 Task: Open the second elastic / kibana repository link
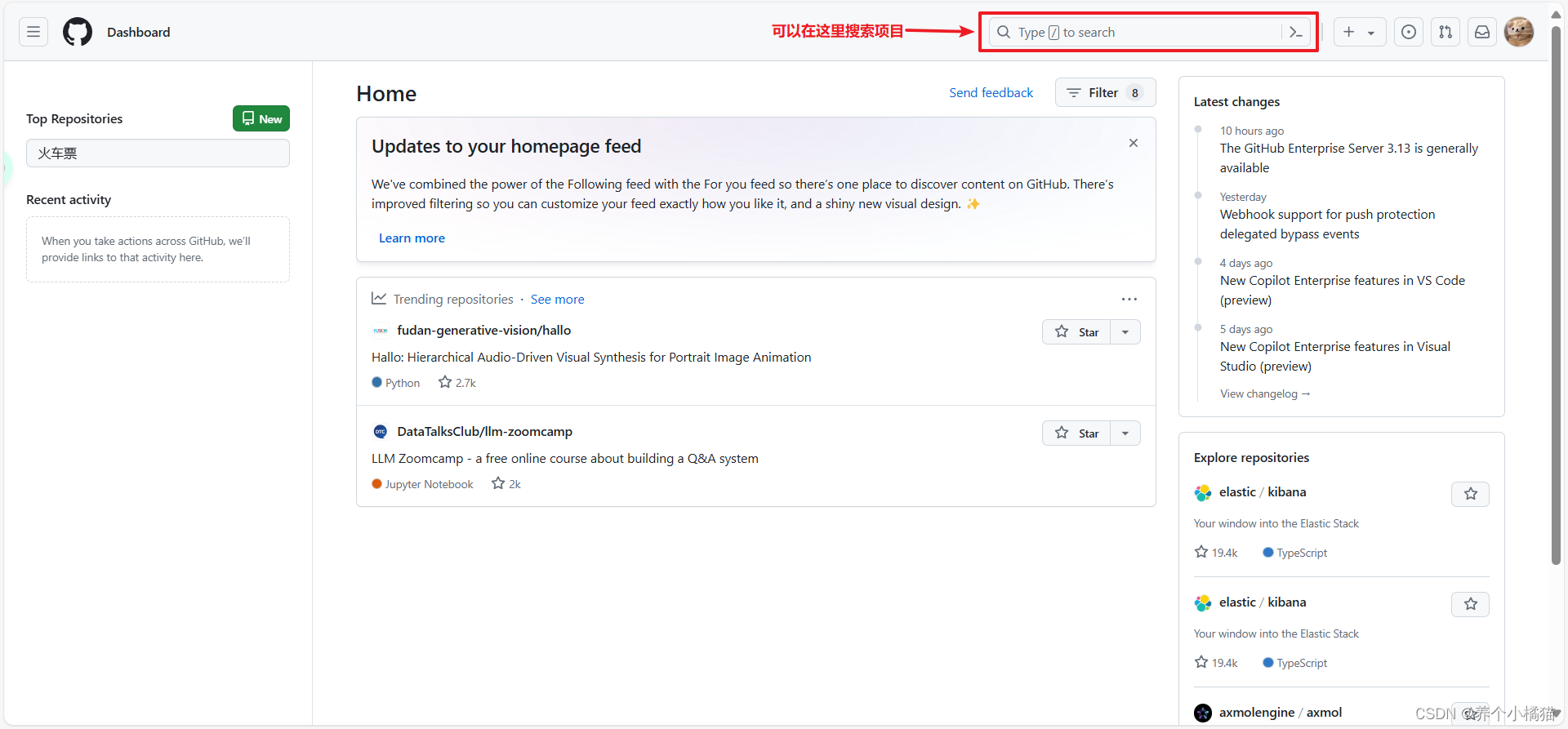(x=1263, y=602)
